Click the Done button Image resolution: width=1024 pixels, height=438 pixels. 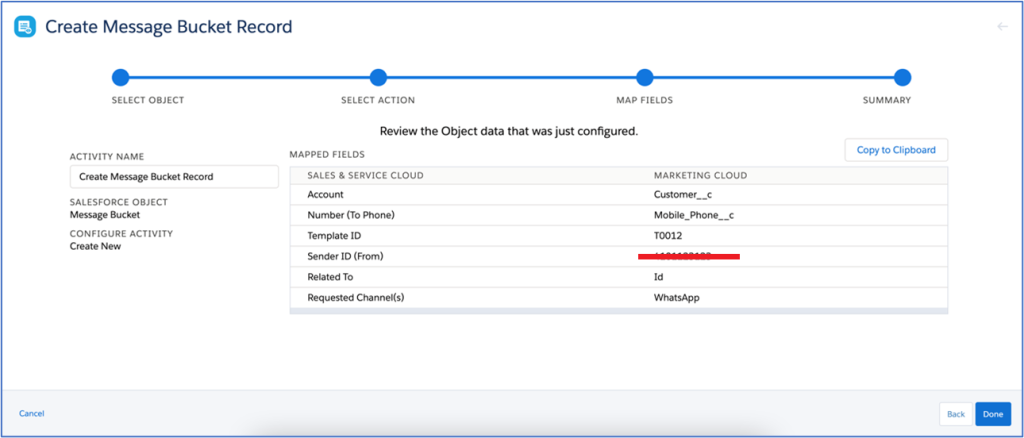coord(992,414)
